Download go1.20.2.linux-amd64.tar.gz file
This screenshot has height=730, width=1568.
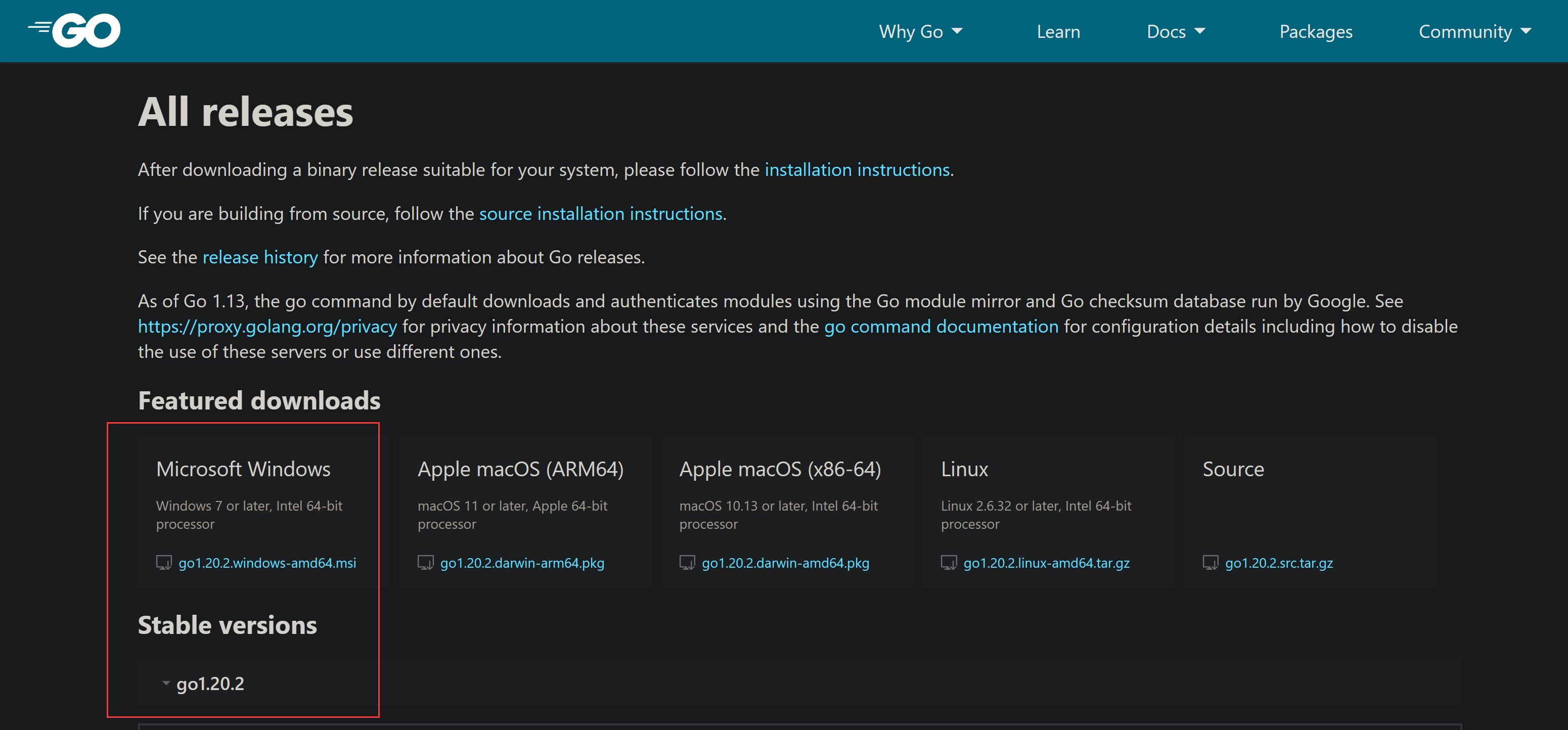point(1046,563)
